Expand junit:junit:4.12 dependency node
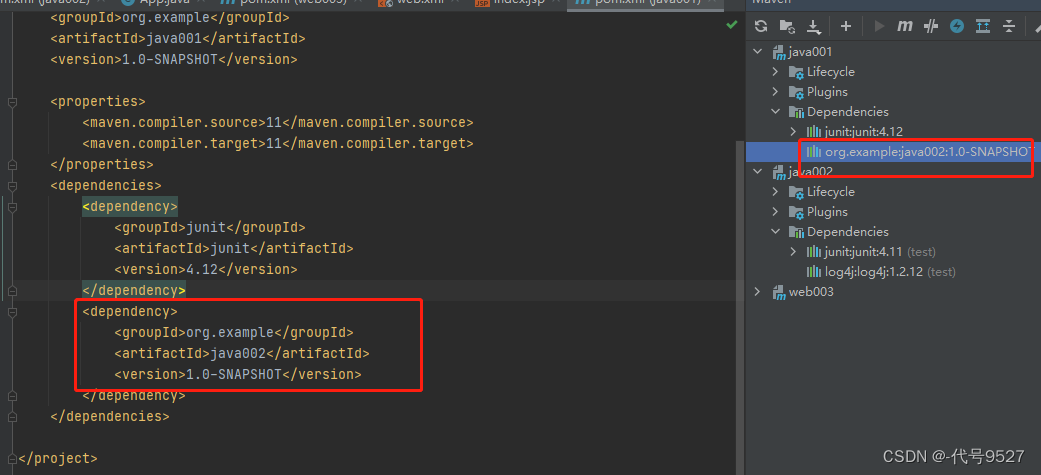Image resolution: width=1041 pixels, height=475 pixels. (793, 132)
